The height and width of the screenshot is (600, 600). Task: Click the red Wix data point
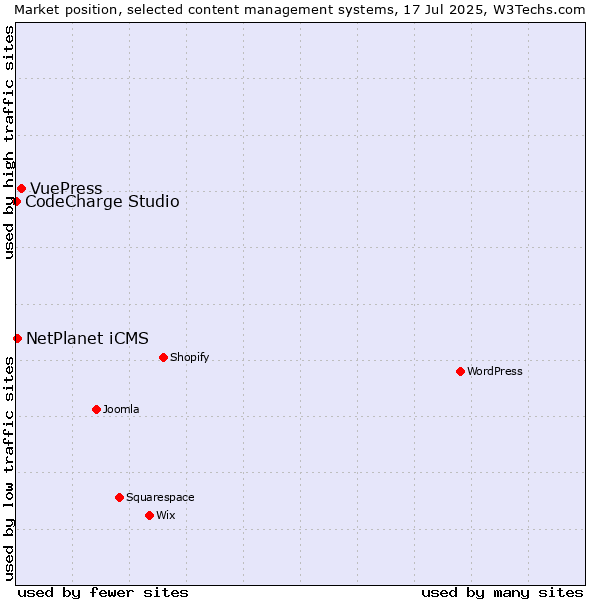pyautogui.click(x=150, y=515)
